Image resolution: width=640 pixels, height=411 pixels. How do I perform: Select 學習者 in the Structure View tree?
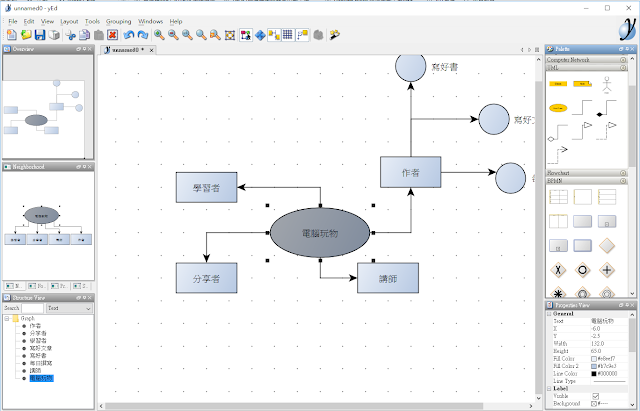tap(38, 340)
